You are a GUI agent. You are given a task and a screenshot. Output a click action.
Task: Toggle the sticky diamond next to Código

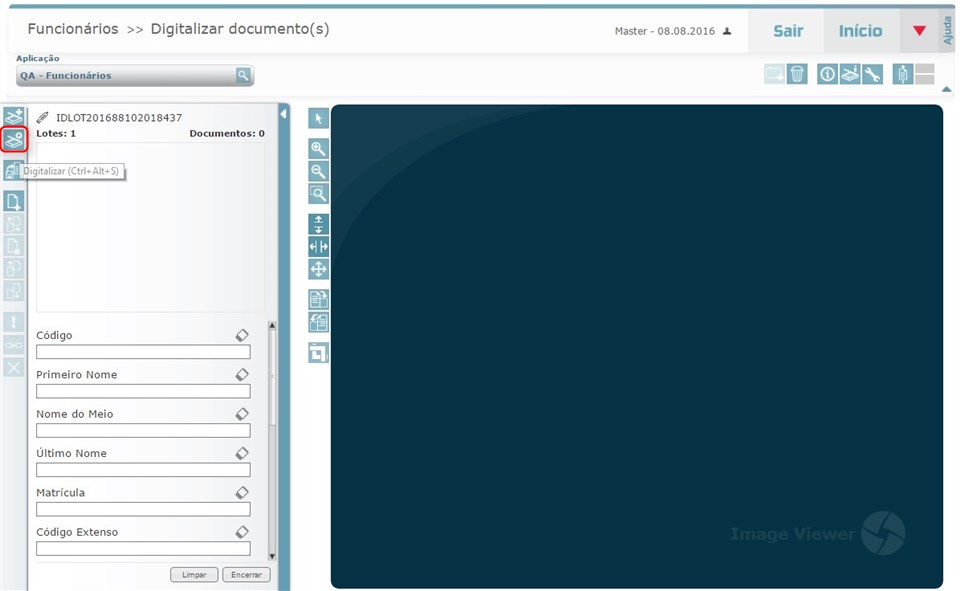(x=241, y=335)
